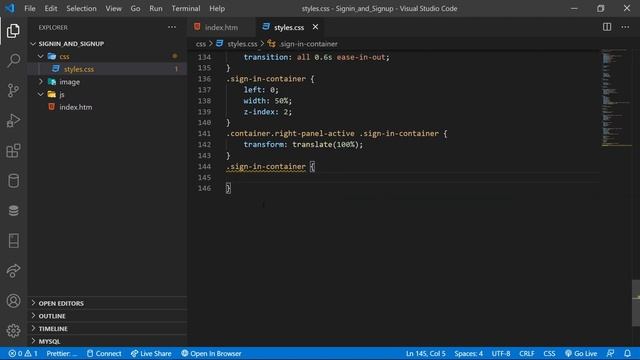Click line number 141 in gutter

[x=204, y=133]
